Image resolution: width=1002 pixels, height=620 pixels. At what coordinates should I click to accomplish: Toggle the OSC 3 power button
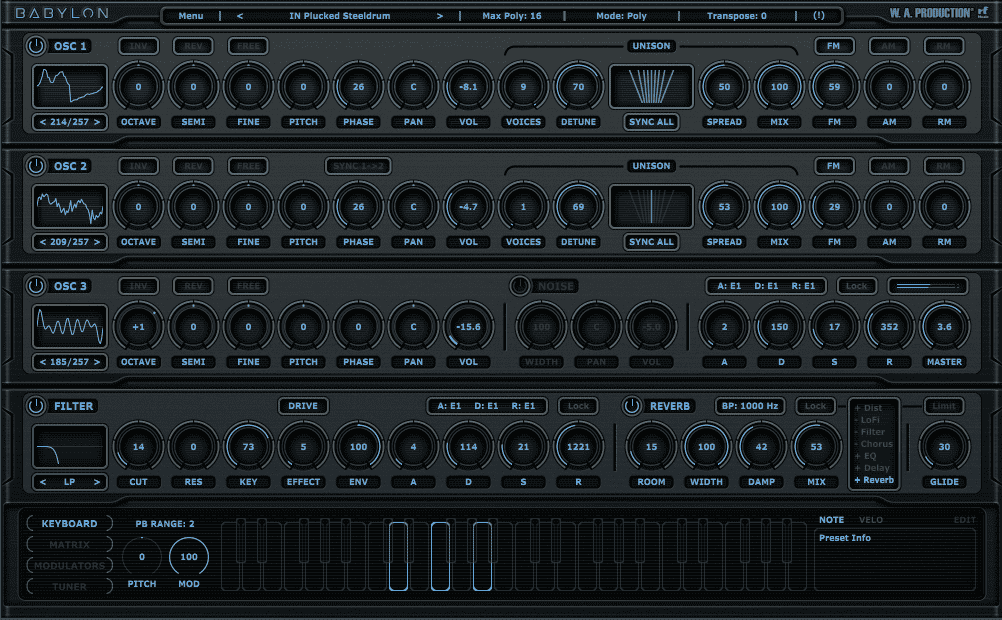[x=36, y=286]
